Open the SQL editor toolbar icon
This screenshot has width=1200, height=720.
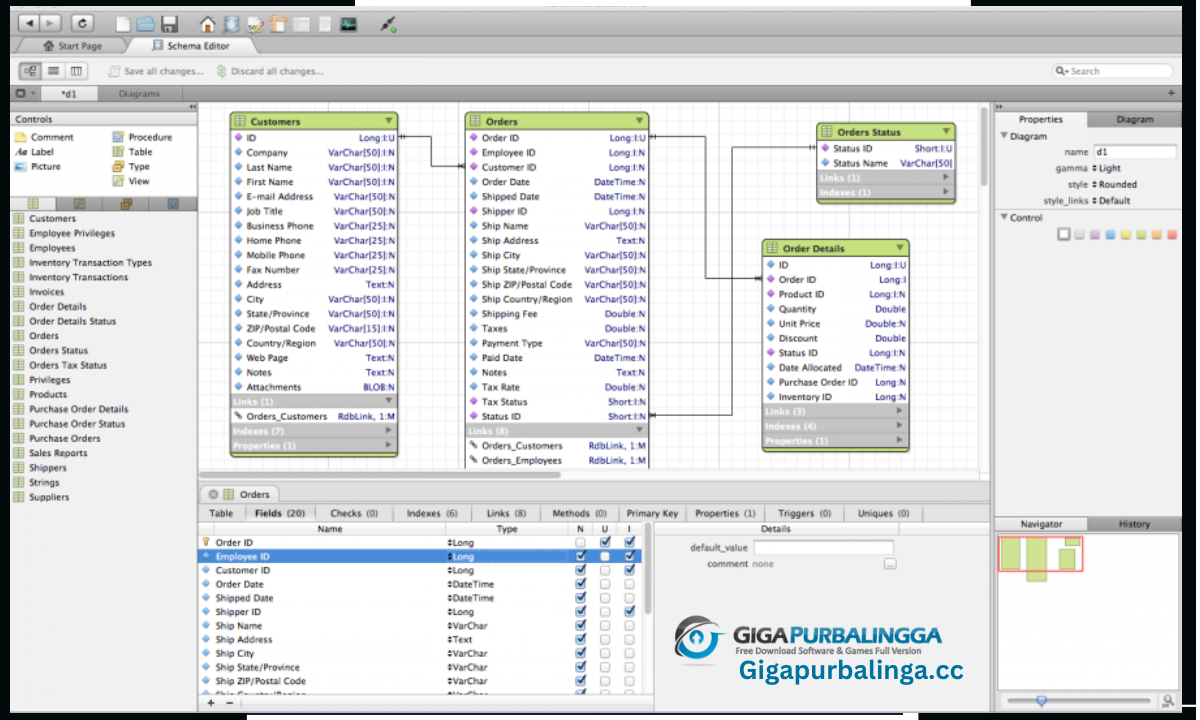click(x=256, y=23)
